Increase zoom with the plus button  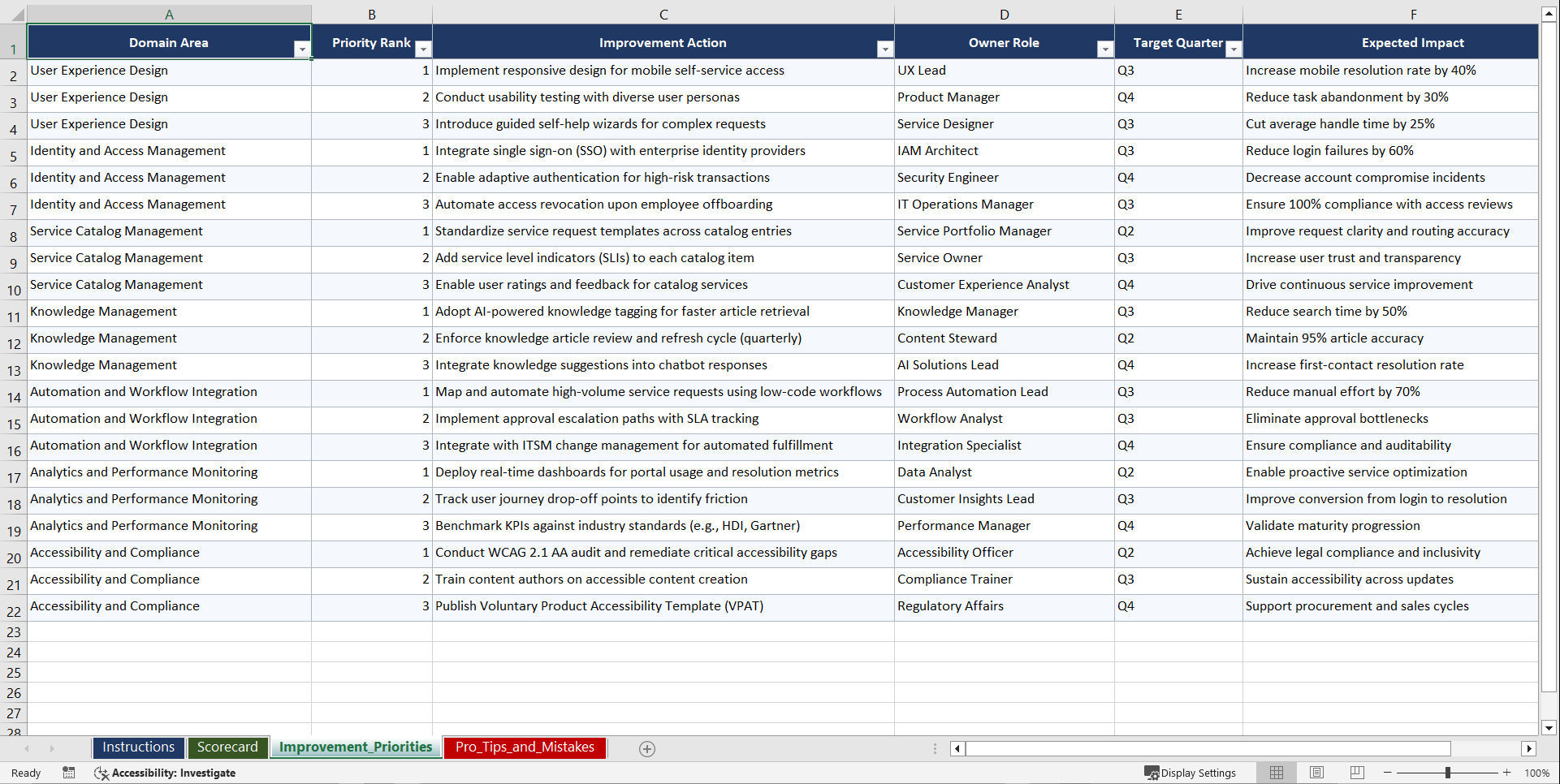[1507, 773]
